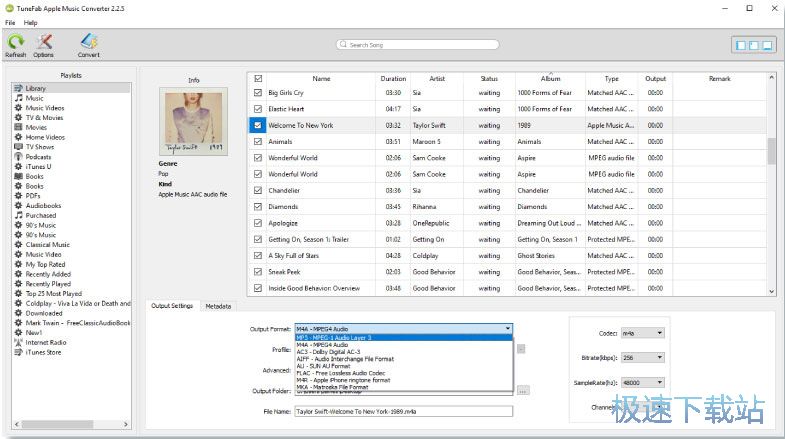Open the SampleRate(hz) dropdown

coord(643,382)
